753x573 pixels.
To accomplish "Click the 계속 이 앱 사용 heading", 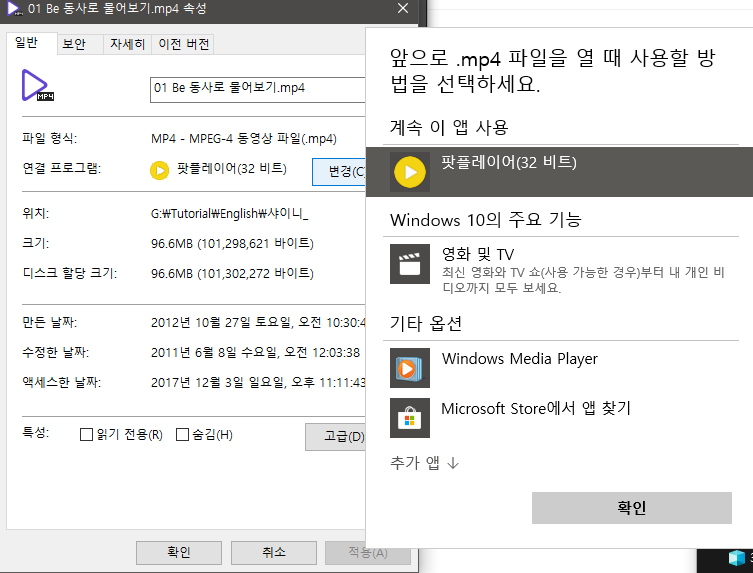I will coord(449,127).
